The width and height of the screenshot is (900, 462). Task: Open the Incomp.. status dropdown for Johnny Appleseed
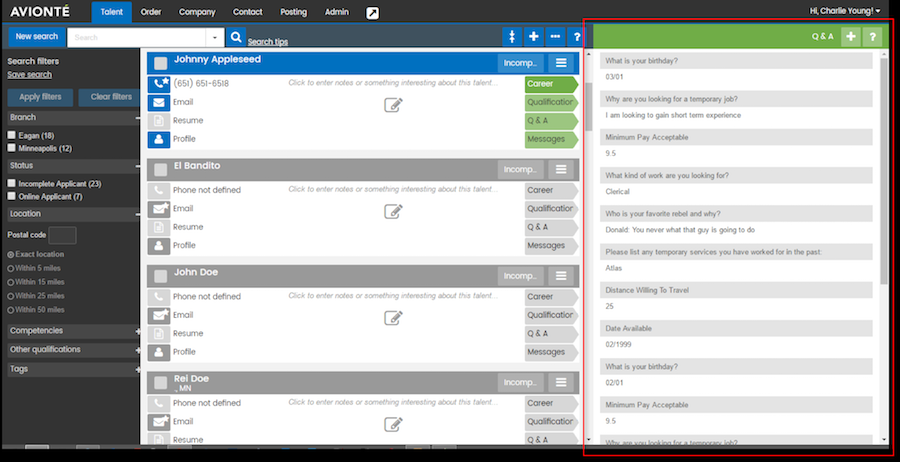pos(520,63)
